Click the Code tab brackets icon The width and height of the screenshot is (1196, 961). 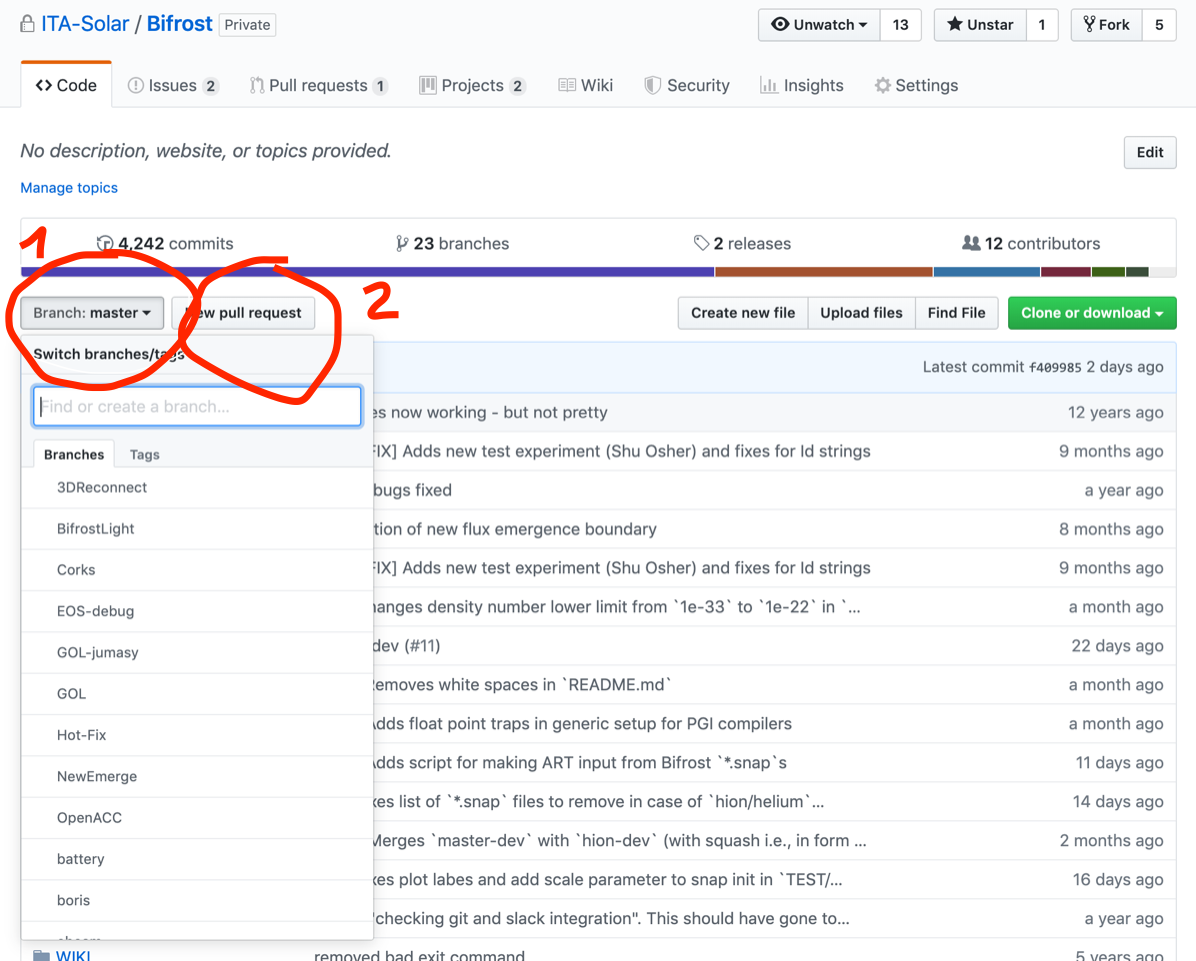pos(43,85)
